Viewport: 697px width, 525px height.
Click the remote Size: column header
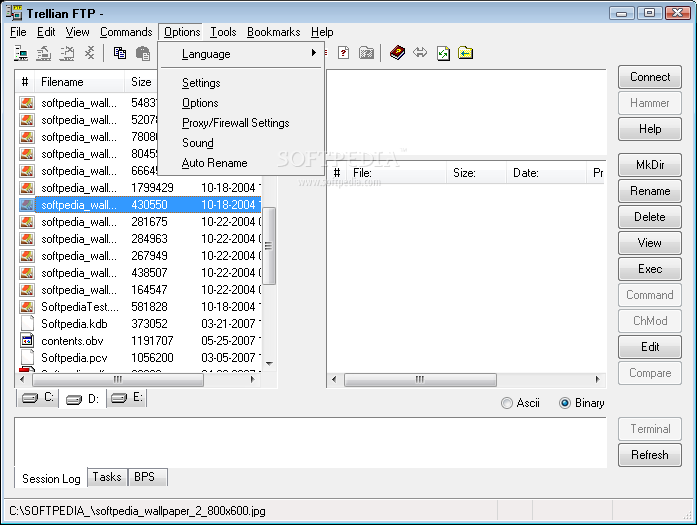point(476,172)
